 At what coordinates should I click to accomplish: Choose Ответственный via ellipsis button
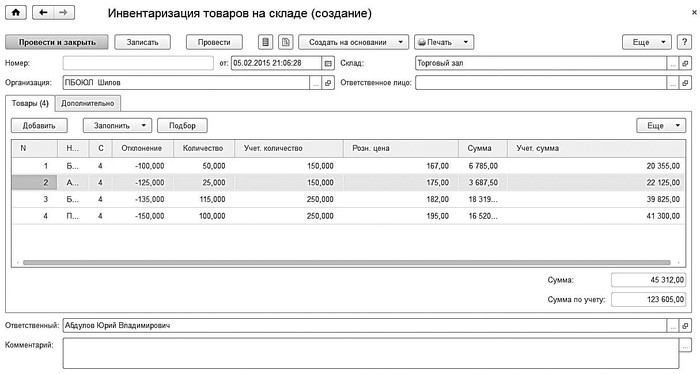click(673, 326)
